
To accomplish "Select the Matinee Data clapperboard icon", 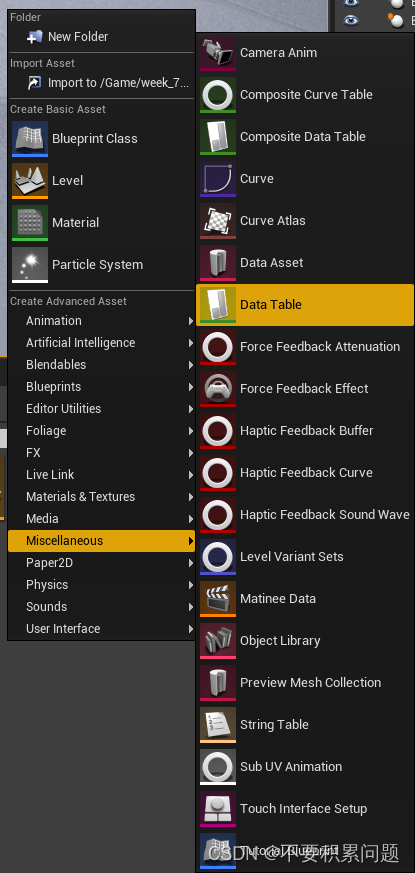I will [218, 599].
